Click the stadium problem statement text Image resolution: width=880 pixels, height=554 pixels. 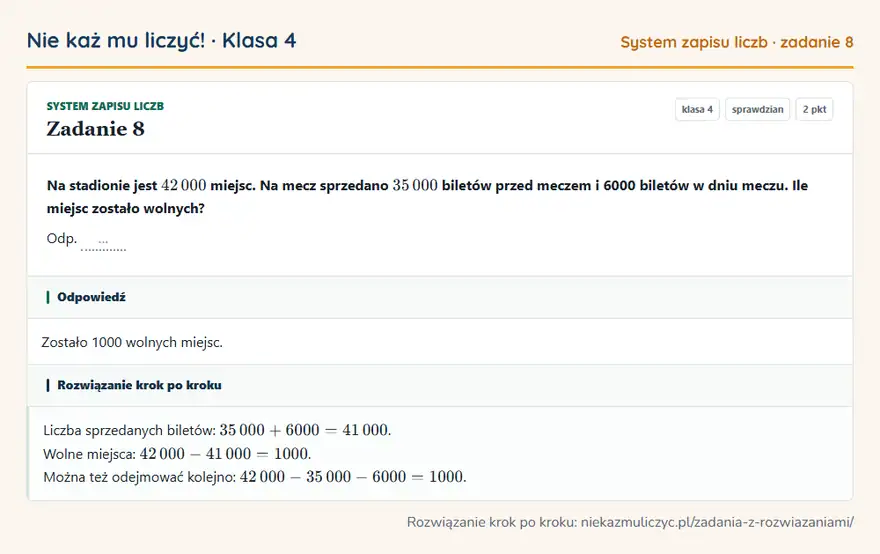click(427, 196)
